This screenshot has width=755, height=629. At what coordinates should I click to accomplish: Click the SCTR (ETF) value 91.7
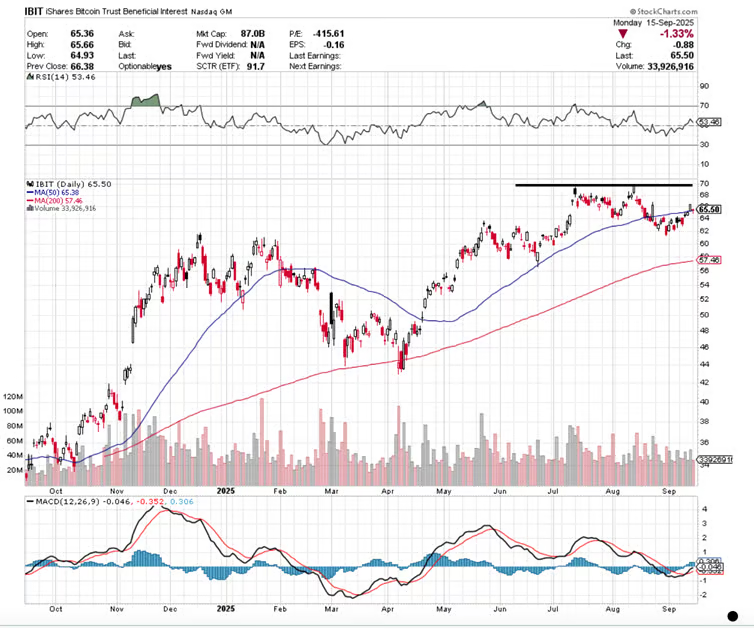[256, 66]
